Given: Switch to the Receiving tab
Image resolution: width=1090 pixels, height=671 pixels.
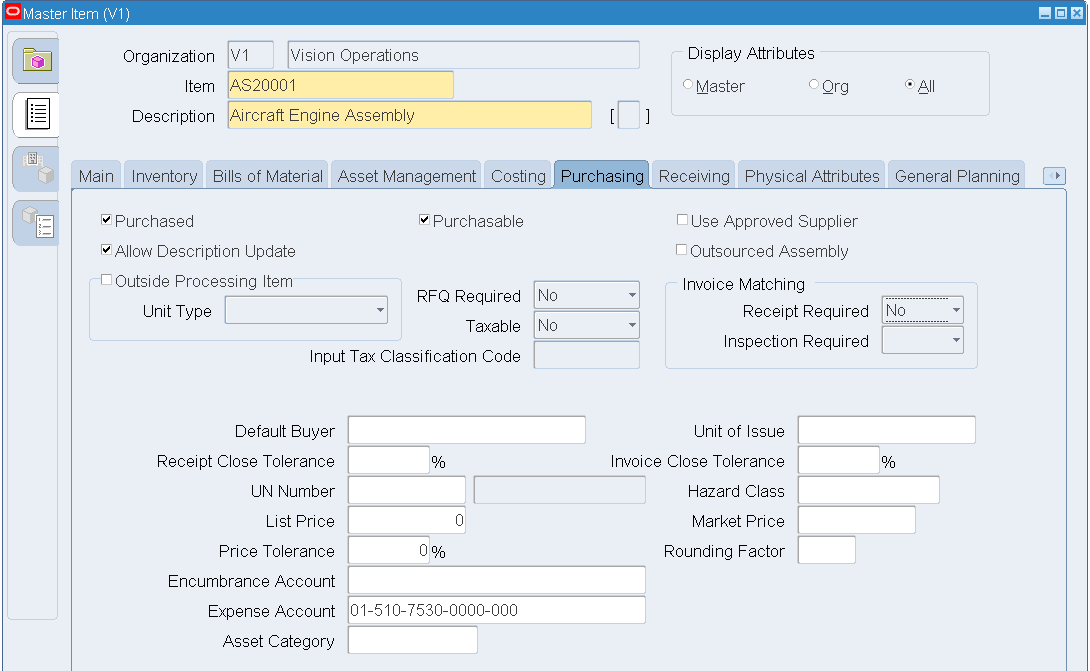Looking at the screenshot, I should point(694,176).
